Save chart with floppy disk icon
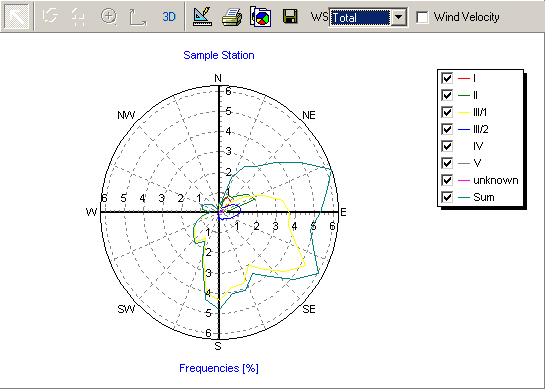Image resolution: width=545 pixels, height=389 pixels. (x=290, y=16)
